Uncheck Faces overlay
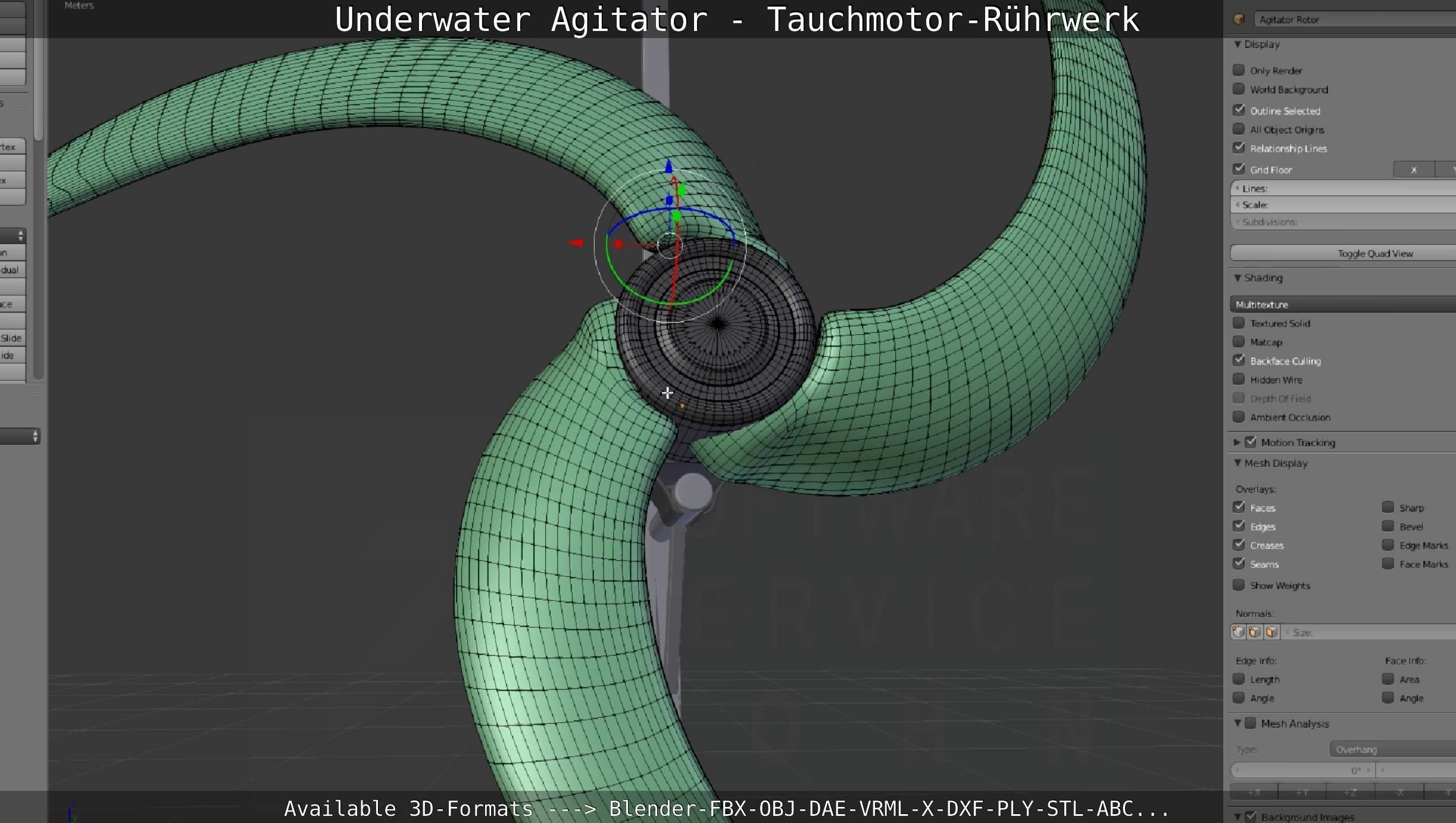 tap(1239, 507)
